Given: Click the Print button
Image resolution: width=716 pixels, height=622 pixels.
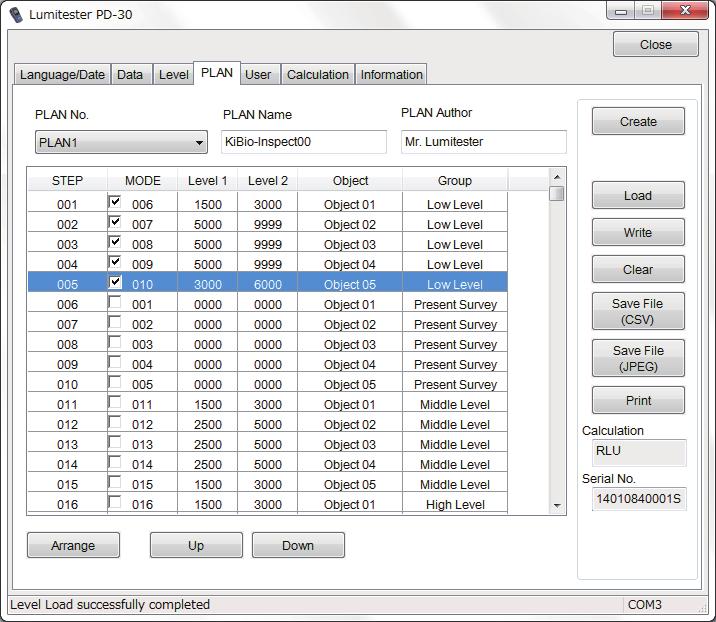Looking at the screenshot, I should click(638, 401).
